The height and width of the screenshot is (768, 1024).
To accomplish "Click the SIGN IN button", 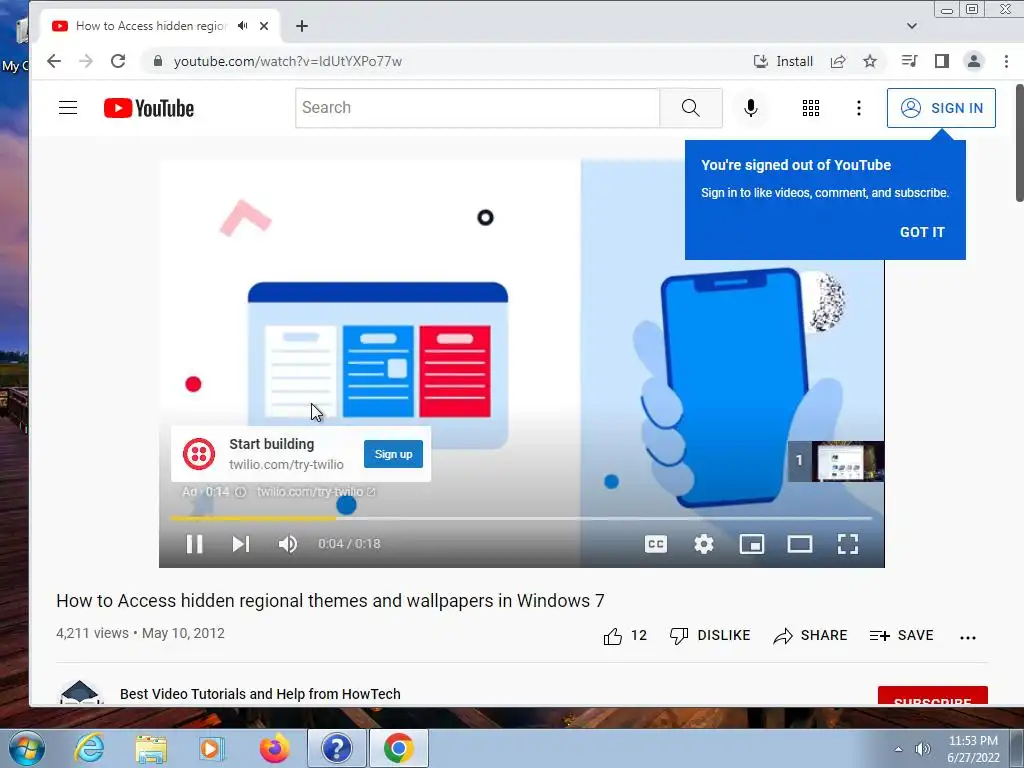I will pyautogui.click(x=941, y=108).
